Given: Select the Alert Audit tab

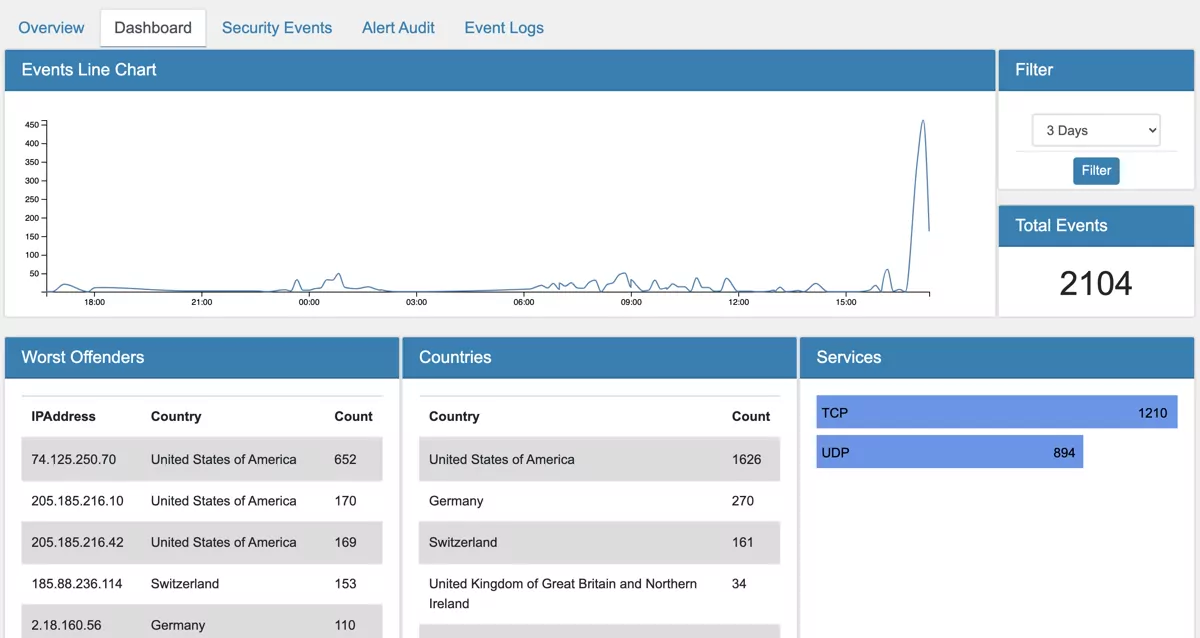Looking at the screenshot, I should point(398,27).
